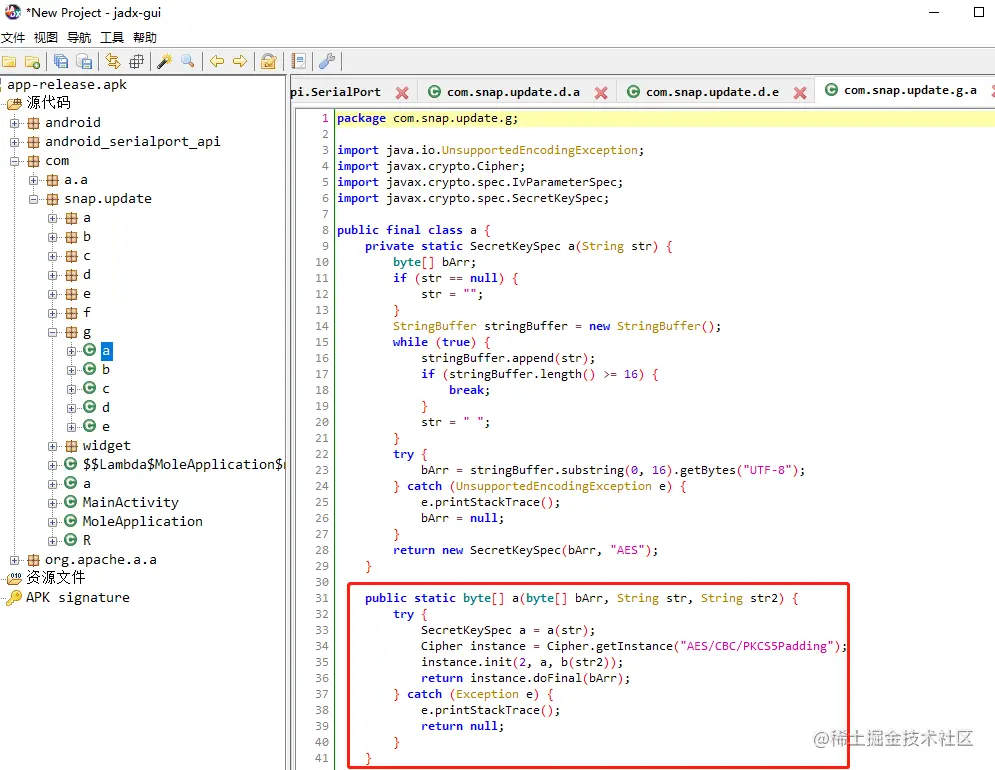Collapse the snap.update package node
This screenshot has height=770, width=995.
[x=34, y=199]
